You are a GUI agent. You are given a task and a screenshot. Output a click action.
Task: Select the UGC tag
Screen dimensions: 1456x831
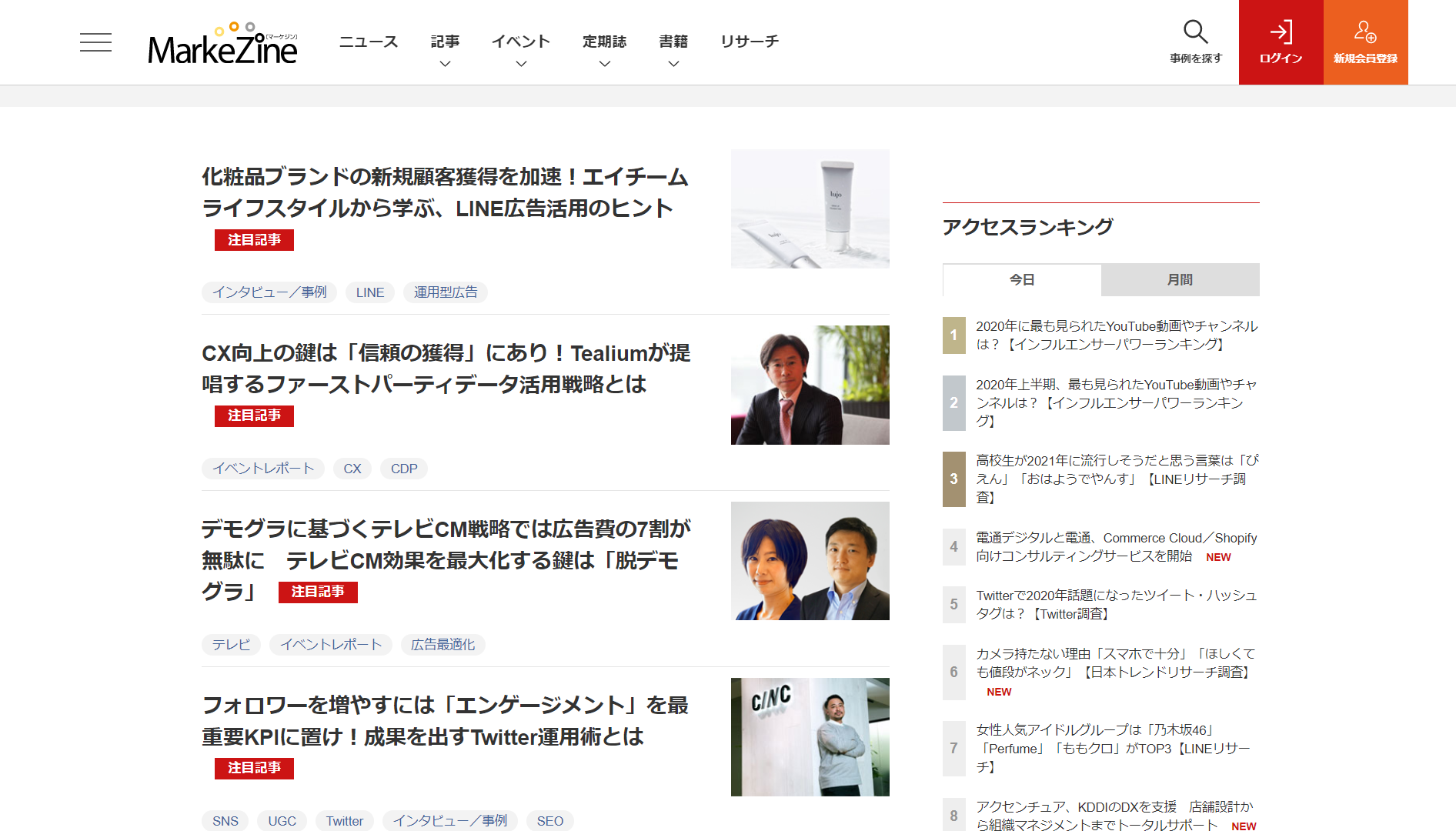282,821
